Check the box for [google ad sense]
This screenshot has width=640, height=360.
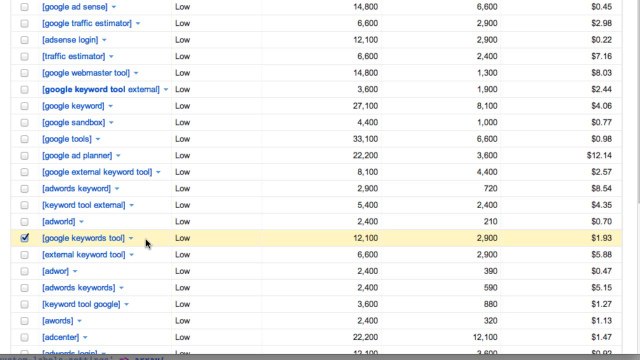(x=24, y=7)
